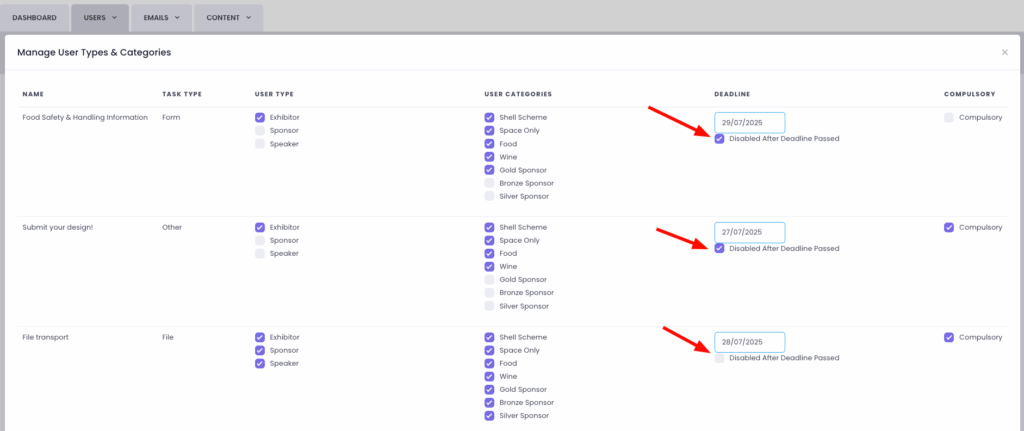Check Bronze Sponsor category for Food Safety task
This screenshot has width=1024, height=431.
pos(490,183)
